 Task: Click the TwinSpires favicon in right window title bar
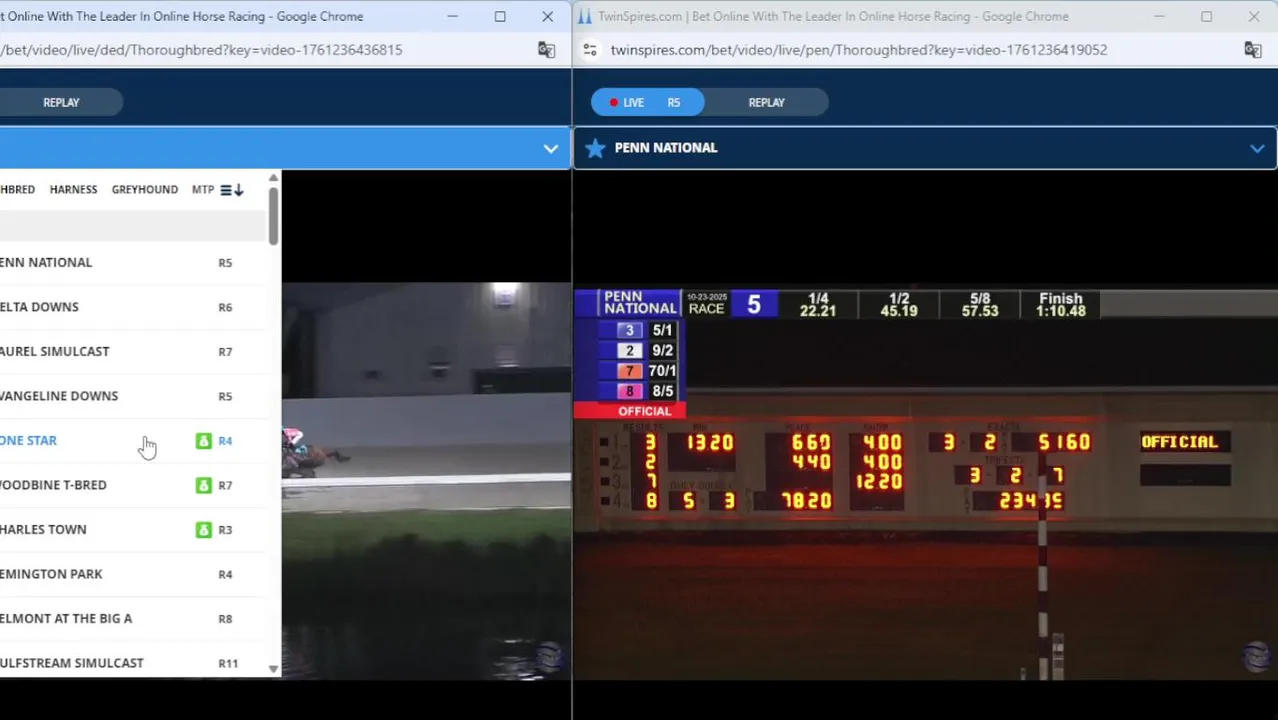(x=585, y=16)
